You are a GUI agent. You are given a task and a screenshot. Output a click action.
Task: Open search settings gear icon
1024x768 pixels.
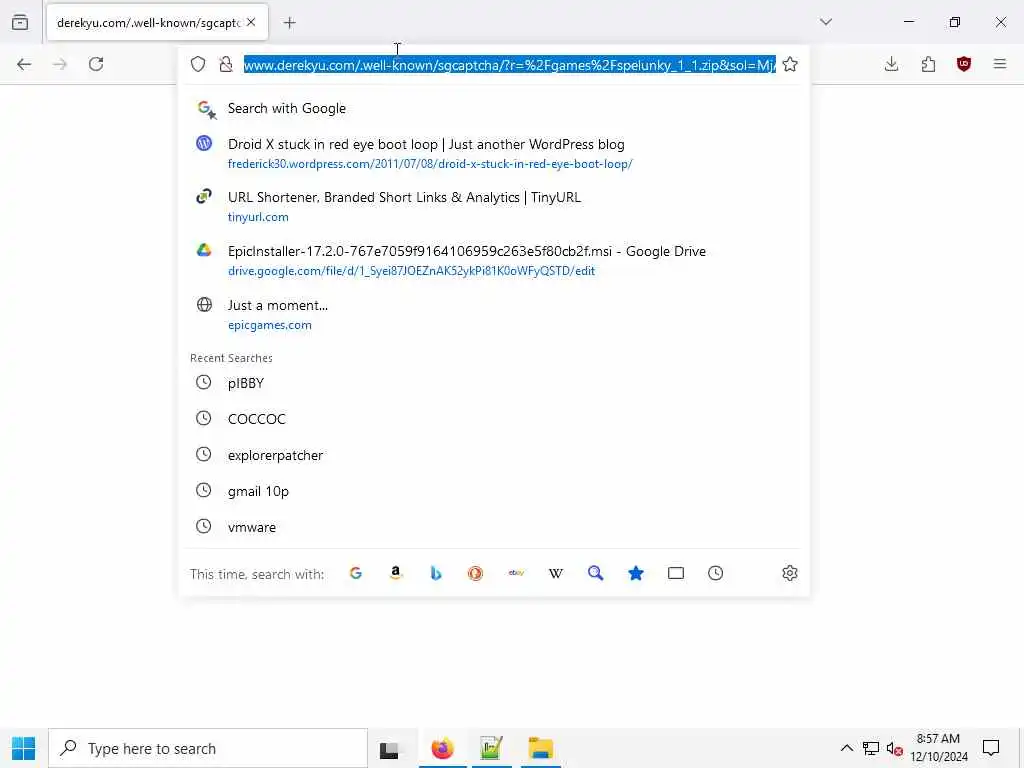point(790,573)
